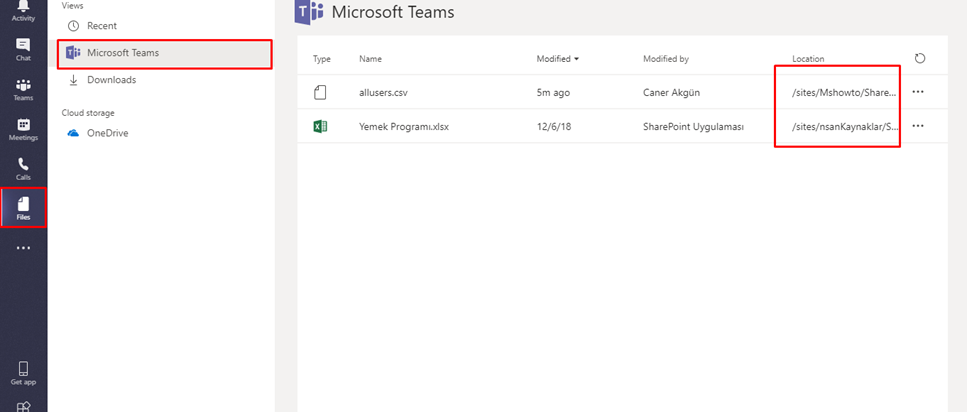The width and height of the screenshot is (967, 412).
Task: Open more options for allusers.csv
Action: [918, 92]
